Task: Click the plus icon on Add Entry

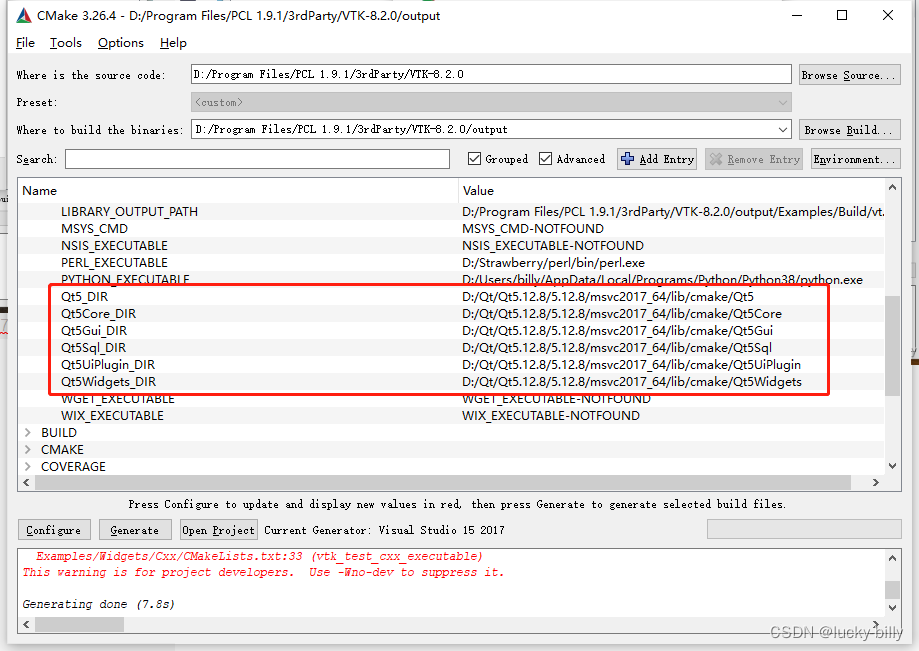Action: 627,159
